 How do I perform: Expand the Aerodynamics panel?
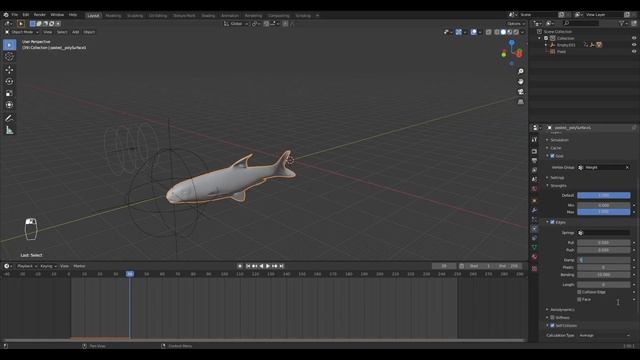562,310
